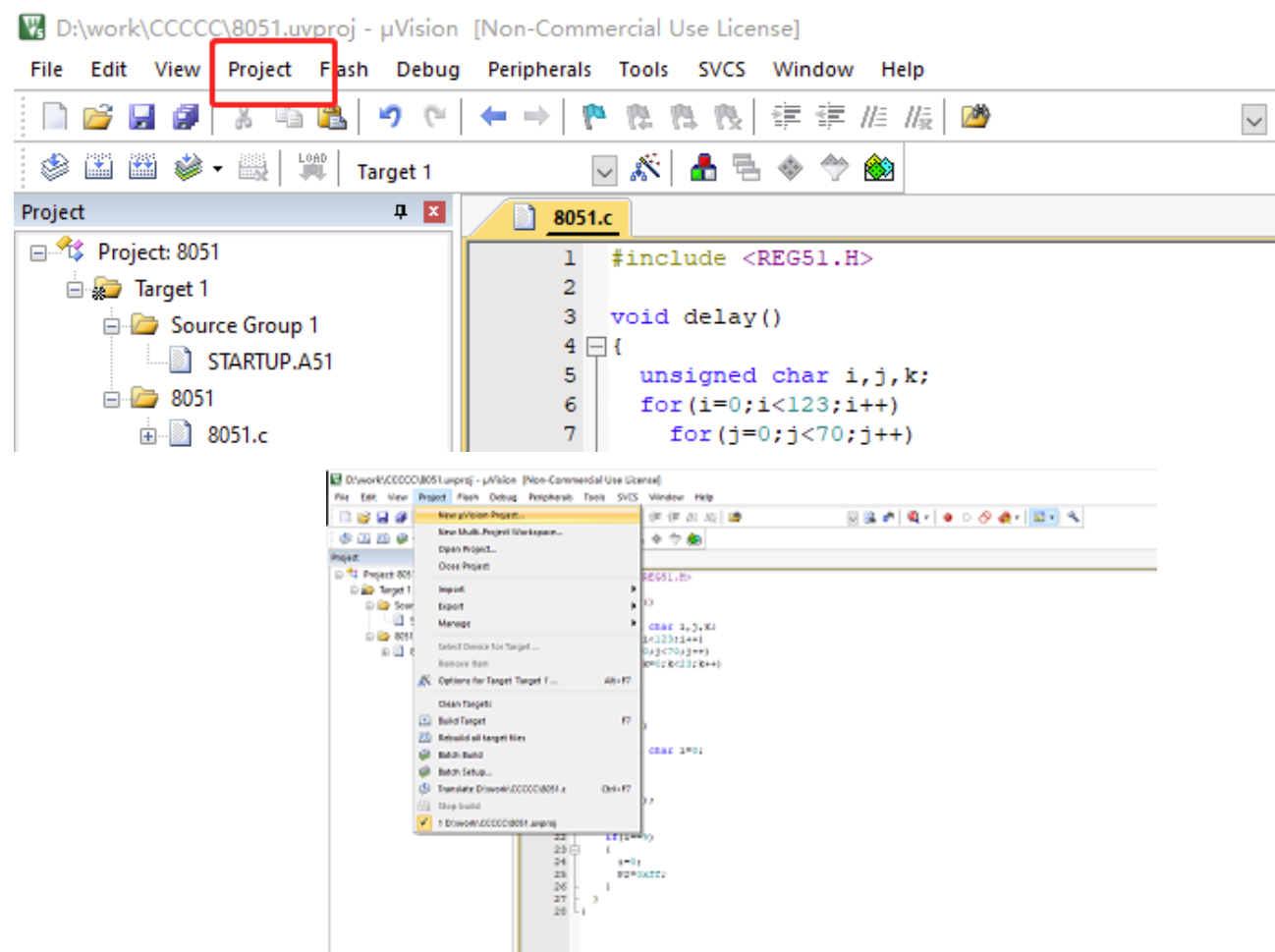Open Manage Project Items colored-blocks icon
The image size is (1275, 952).
click(x=702, y=168)
